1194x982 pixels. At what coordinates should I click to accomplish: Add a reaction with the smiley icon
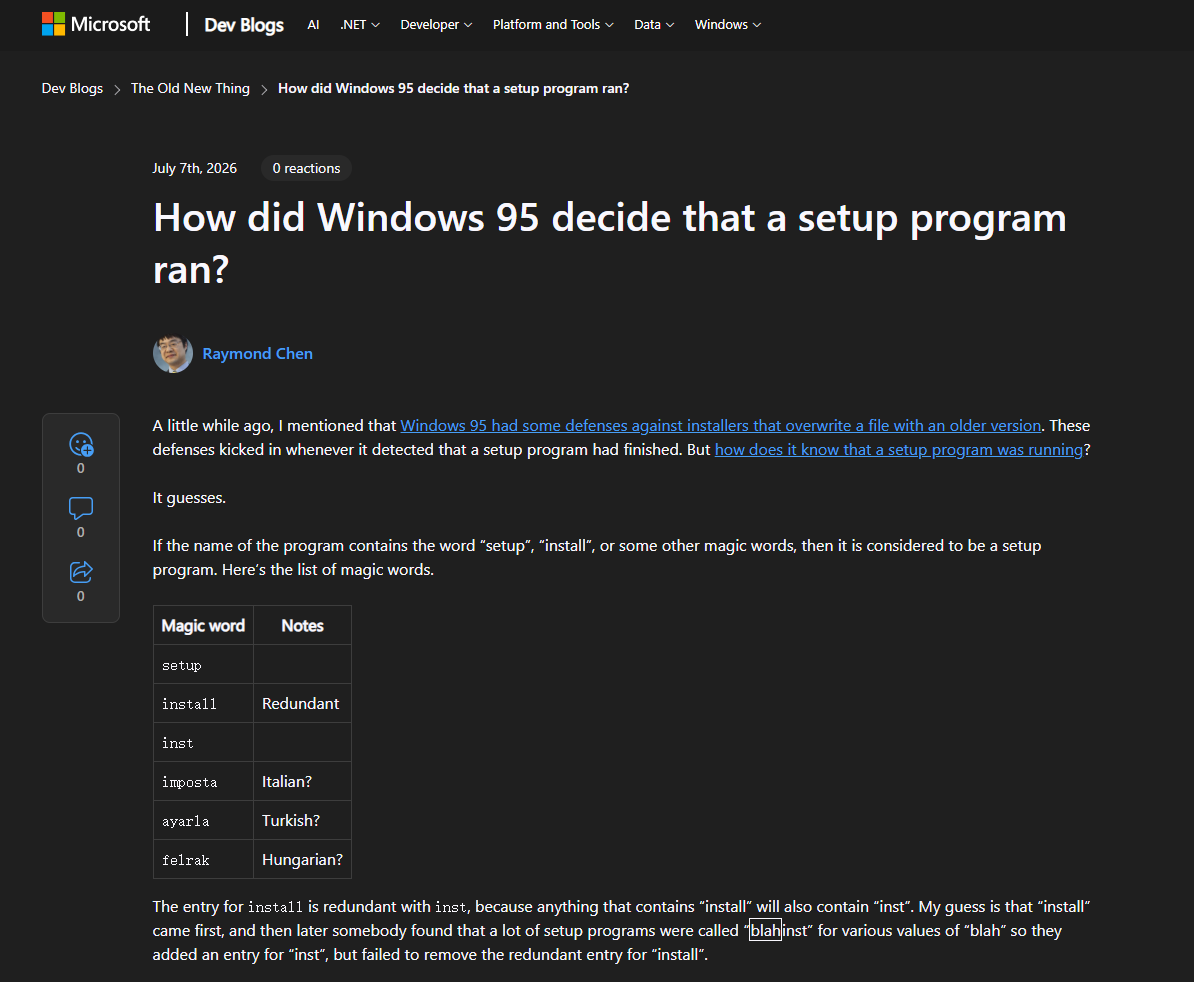click(81, 445)
